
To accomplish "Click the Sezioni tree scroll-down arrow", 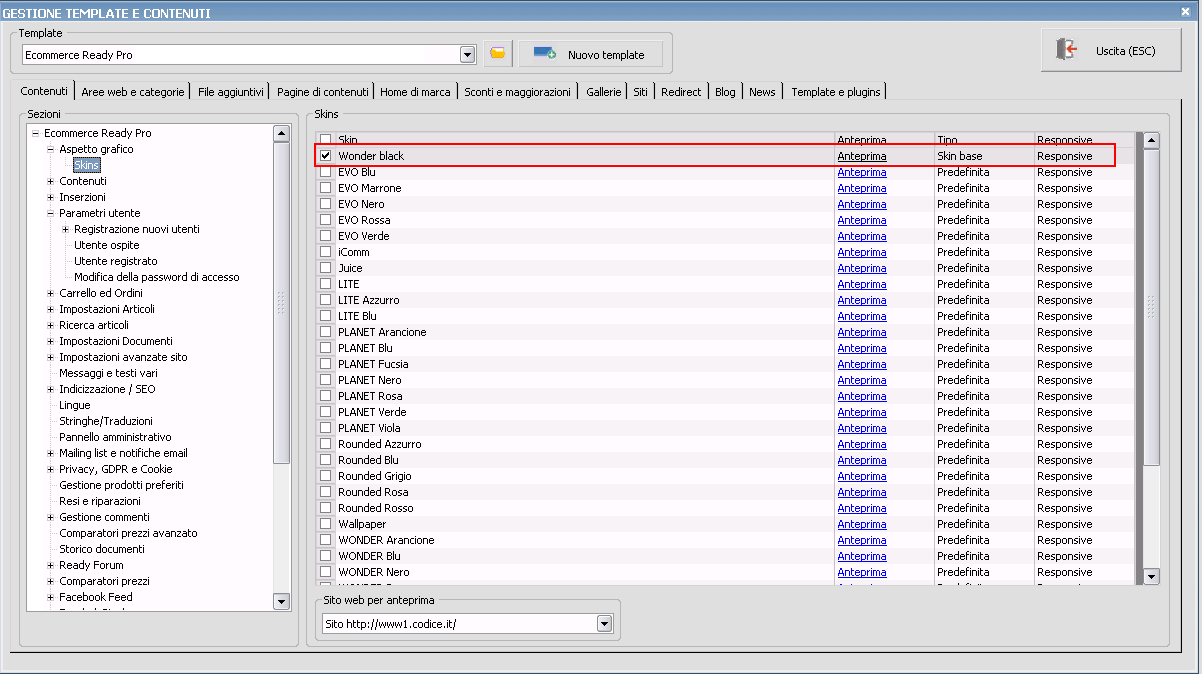I will [281, 601].
